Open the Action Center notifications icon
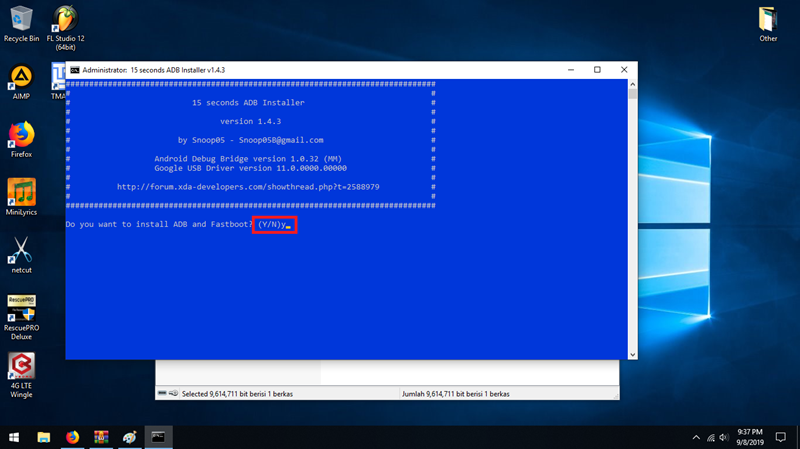 pos(781,437)
